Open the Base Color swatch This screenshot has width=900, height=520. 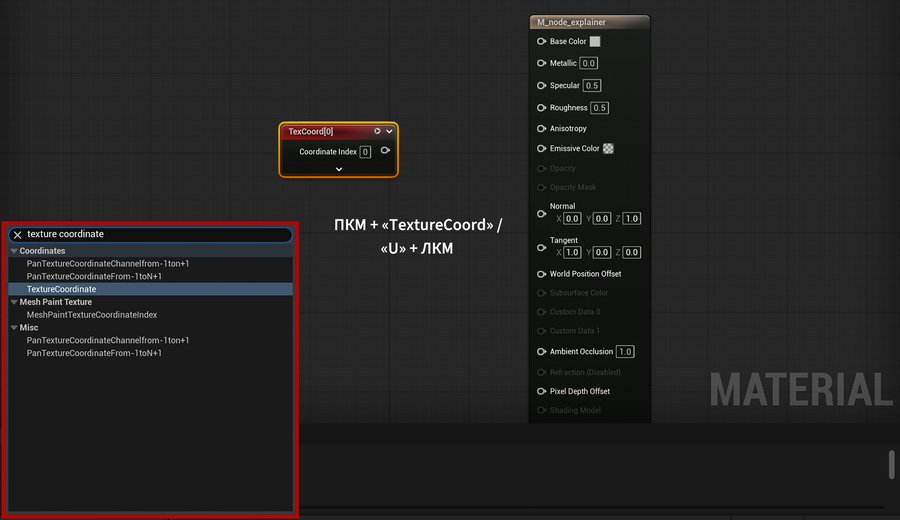(x=595, y=41)
